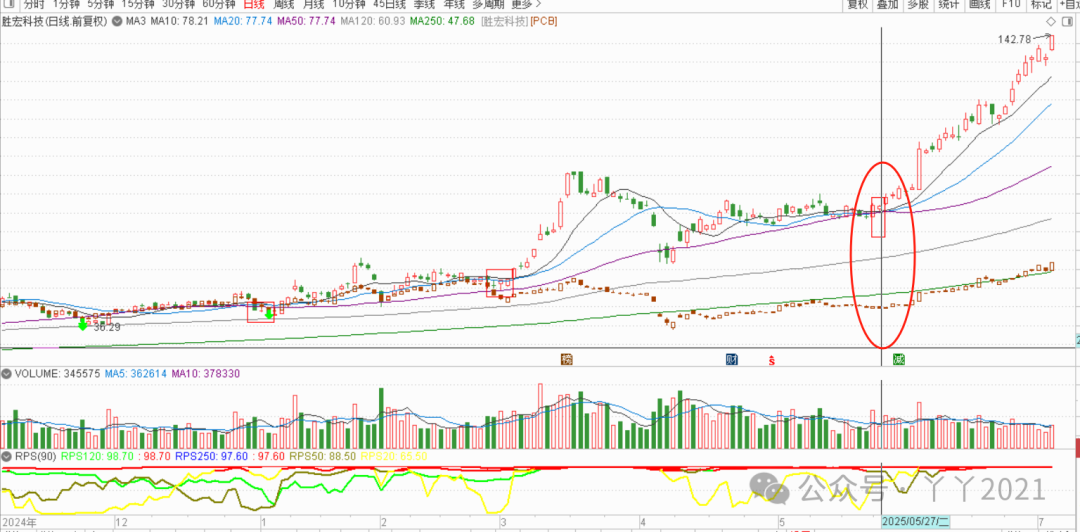Click the green arrow inside the red box

(x=268, y=314)
